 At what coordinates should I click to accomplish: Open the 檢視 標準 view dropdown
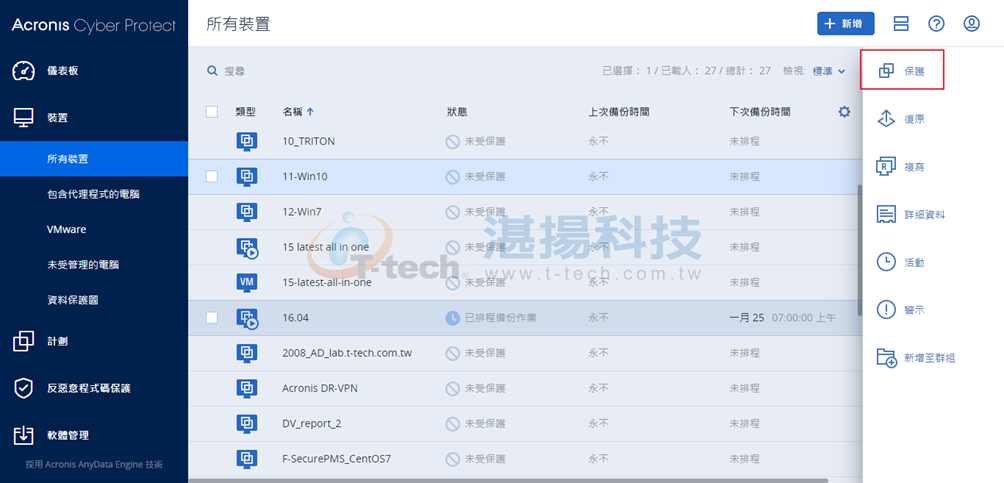pos(829,71)
